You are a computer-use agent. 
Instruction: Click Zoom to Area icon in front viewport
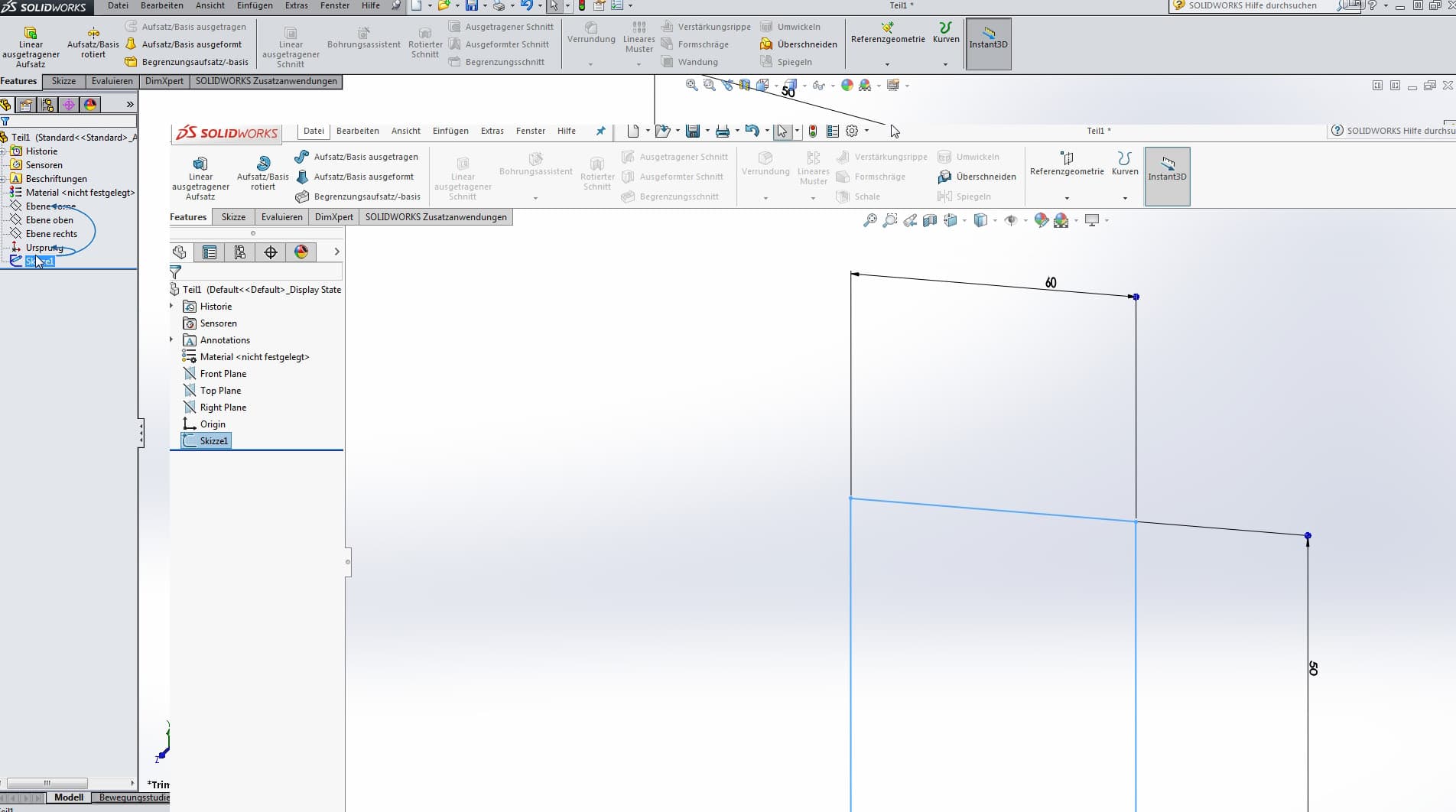[890, 220]
